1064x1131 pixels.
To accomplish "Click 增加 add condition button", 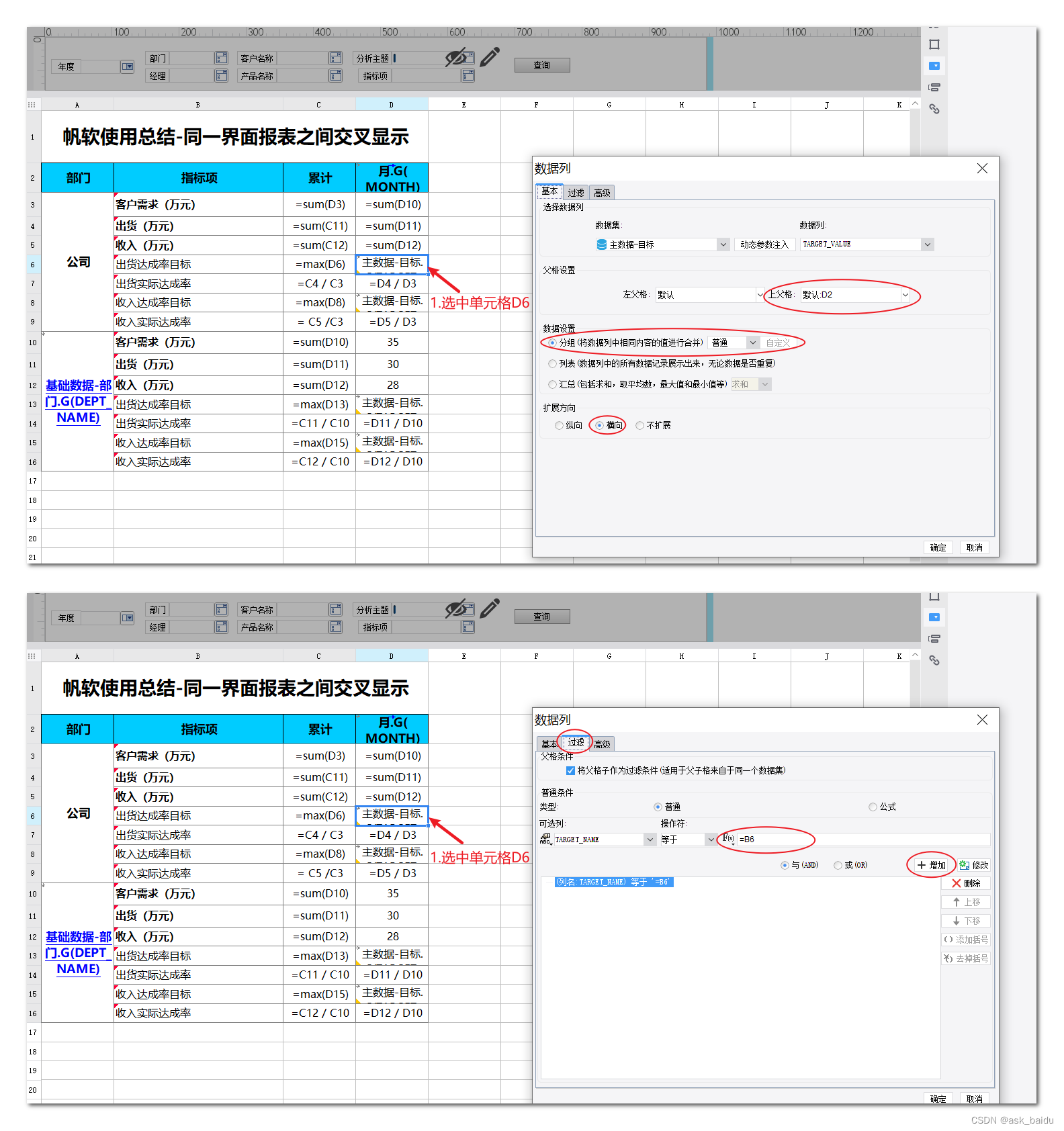I will pos(931,865).
